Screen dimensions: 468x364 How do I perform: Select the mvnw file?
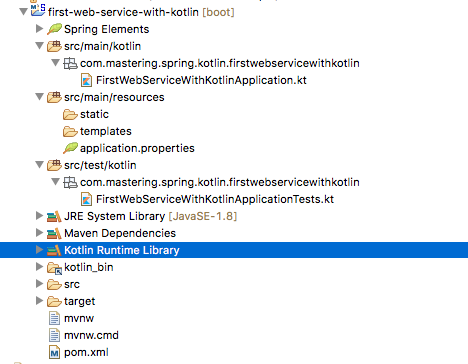pyautogui.click(x=71, y=318)
